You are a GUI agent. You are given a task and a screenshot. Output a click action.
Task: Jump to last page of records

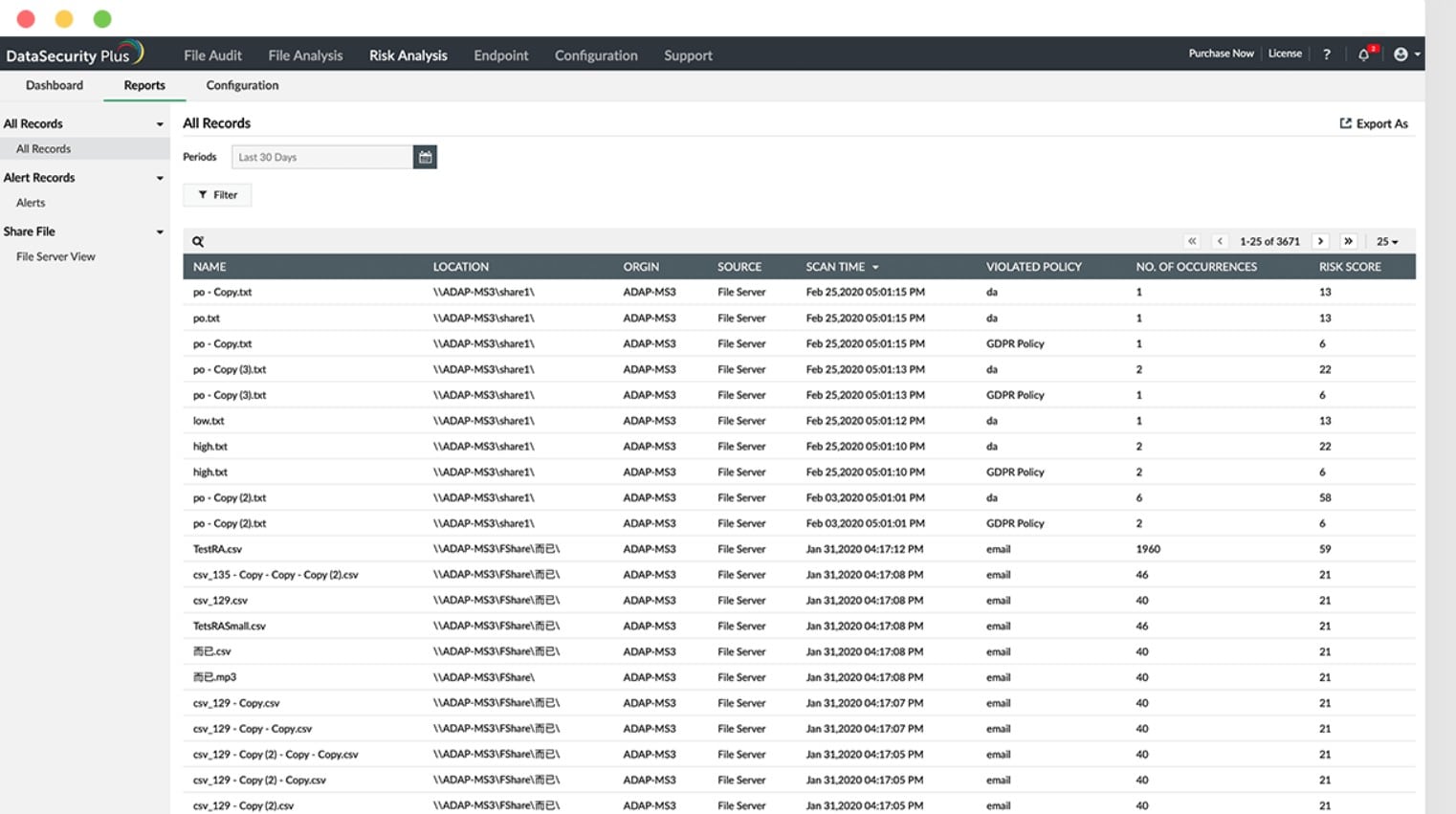click(1348, 241)
